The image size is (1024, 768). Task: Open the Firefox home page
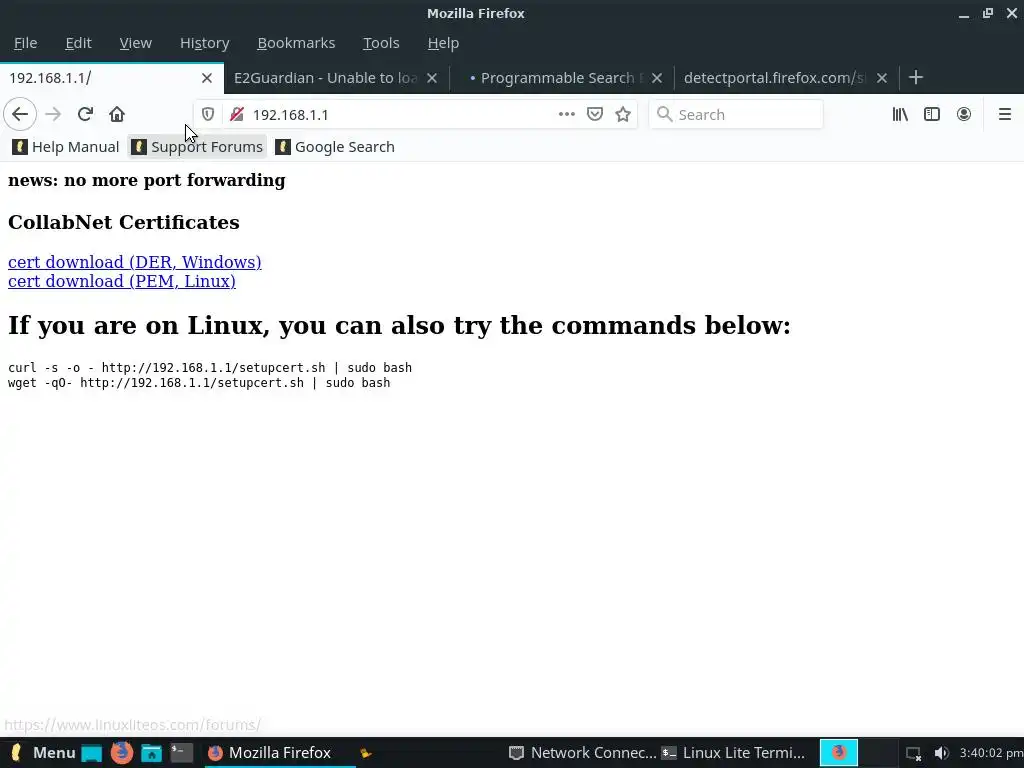(x=117, y=114)
